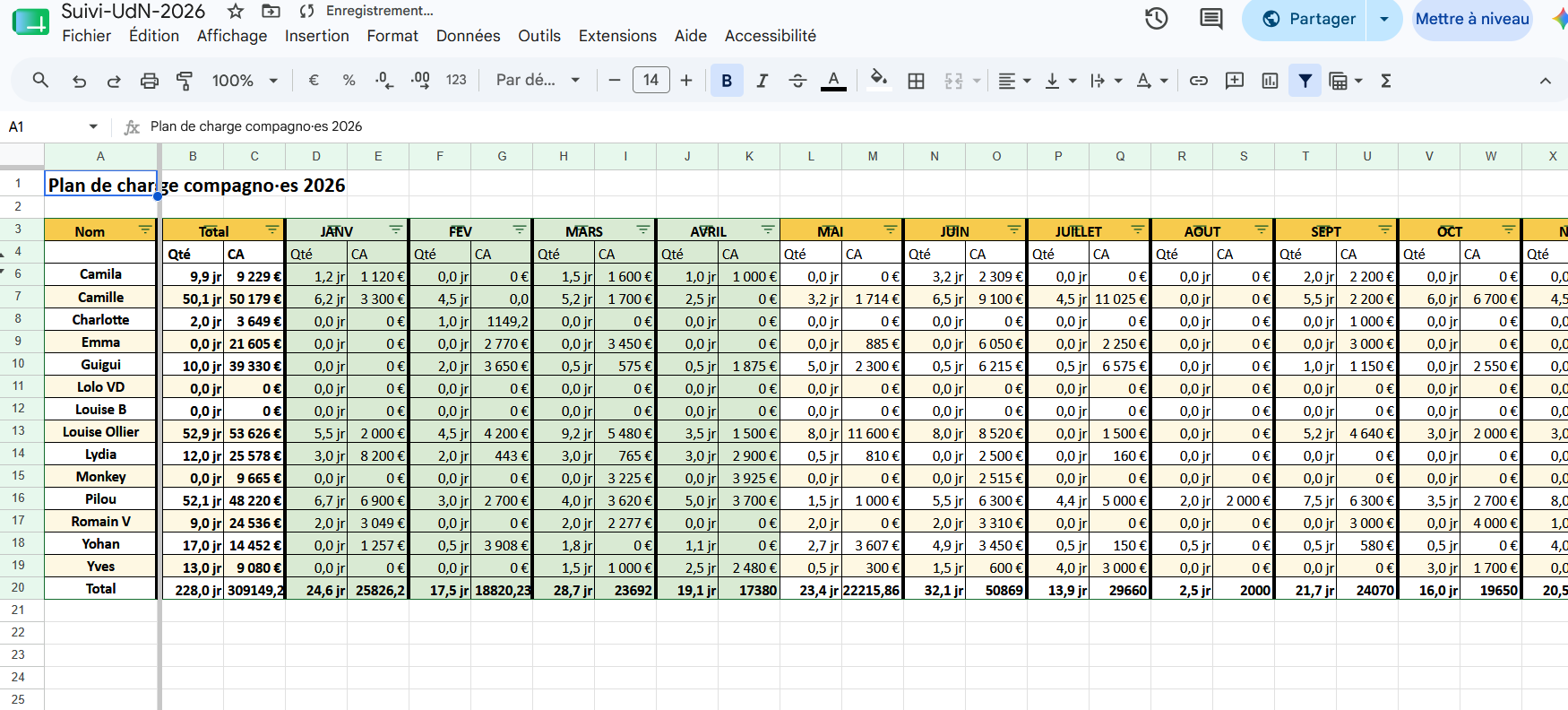1568x710 pixels.
Task: Click the formula bar content
Action: [256, 126]
